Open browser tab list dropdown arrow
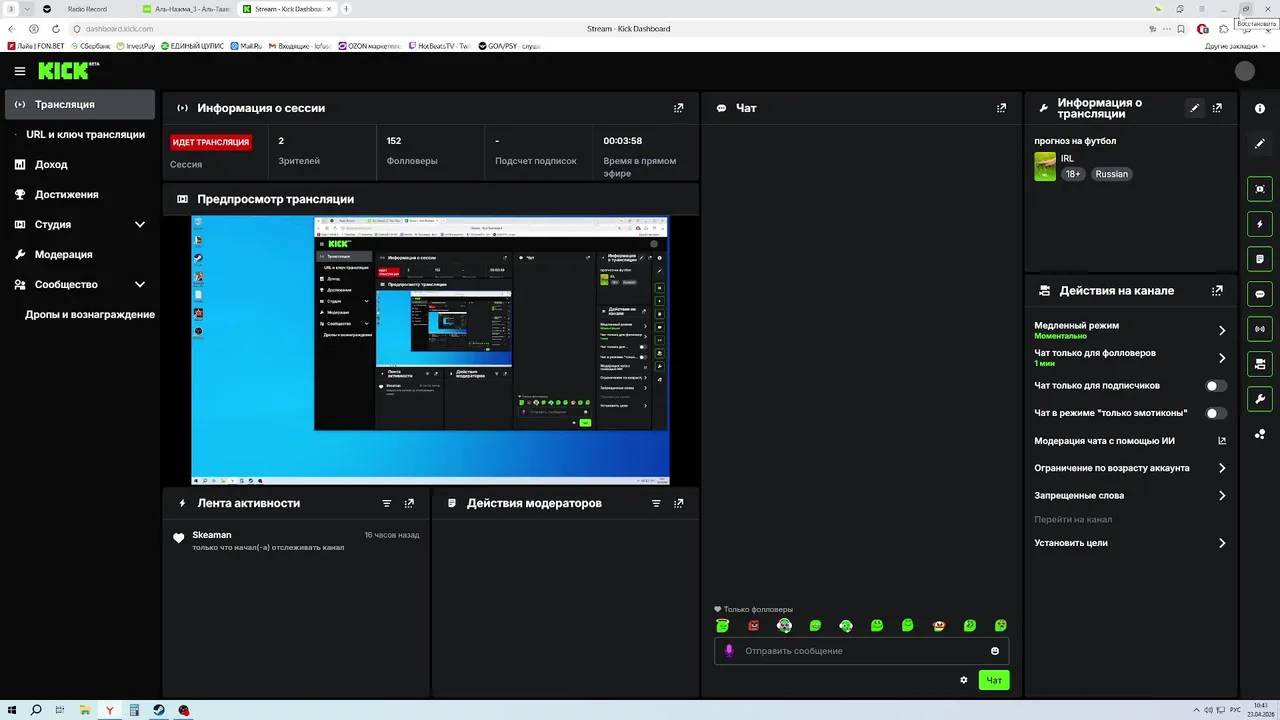Screen dimensions: 1280x720 tap(28, 9)
